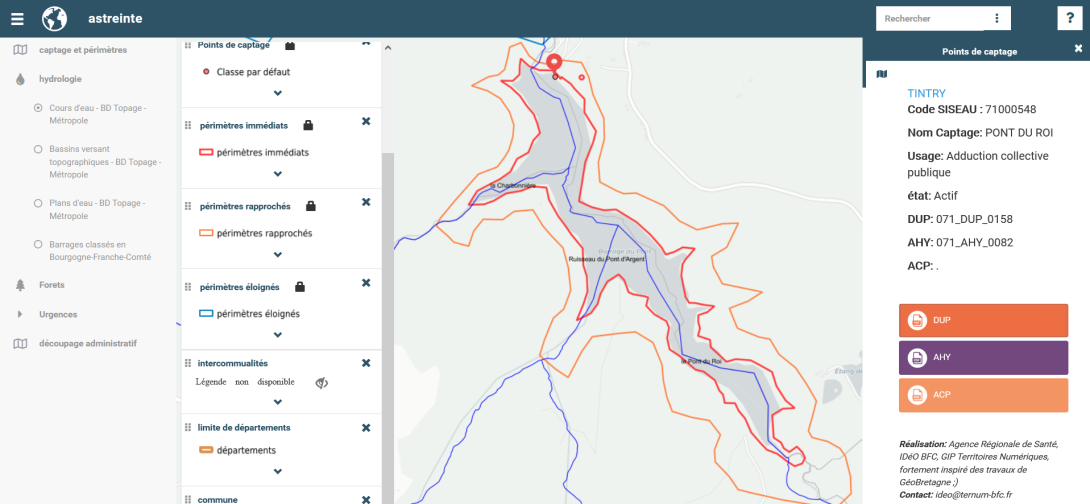1090x504 pixels.
Task: Open the question mark help button
Action: tap(1069, 18)
